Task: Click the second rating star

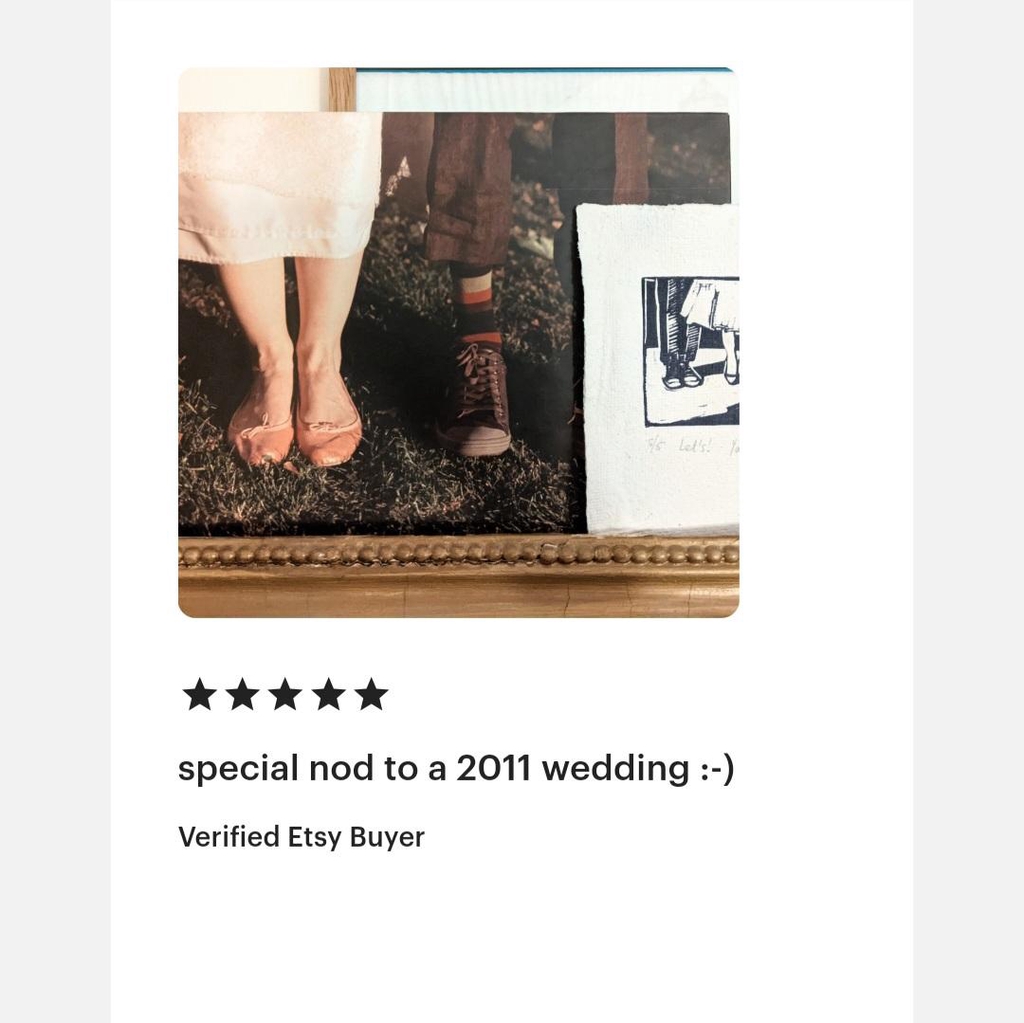Action: pos(242,694)
